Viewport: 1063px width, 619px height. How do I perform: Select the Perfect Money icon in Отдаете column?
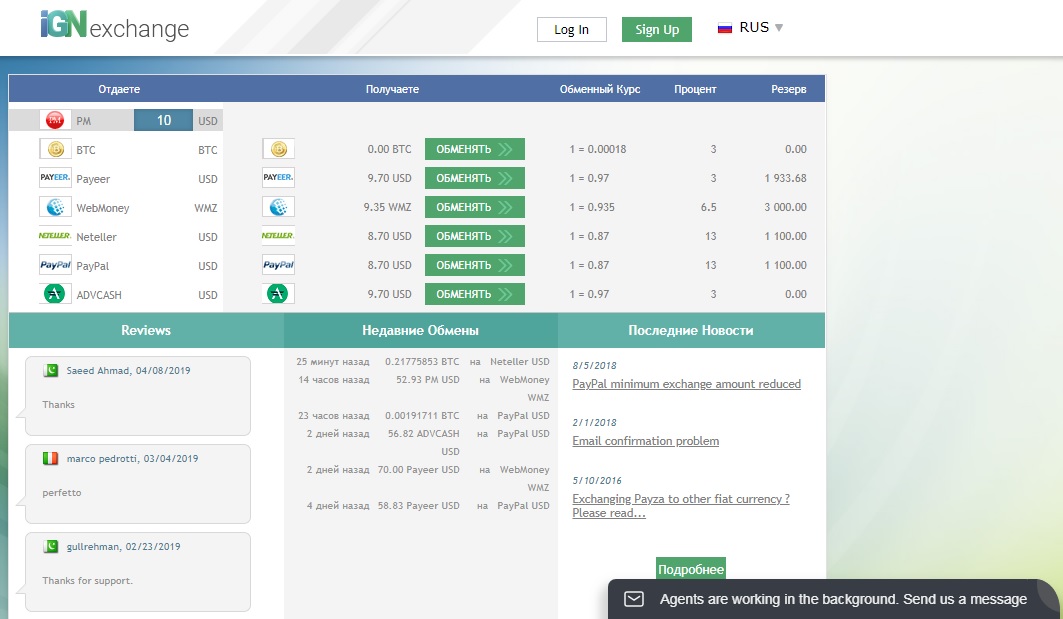coord(55,120)
